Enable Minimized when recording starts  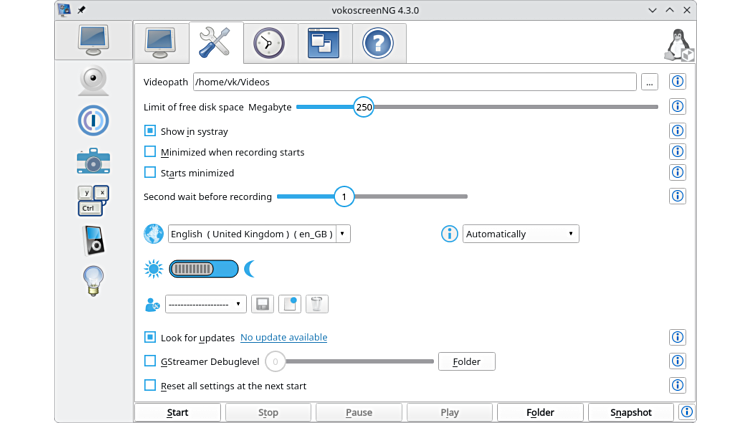coord(150,152)
